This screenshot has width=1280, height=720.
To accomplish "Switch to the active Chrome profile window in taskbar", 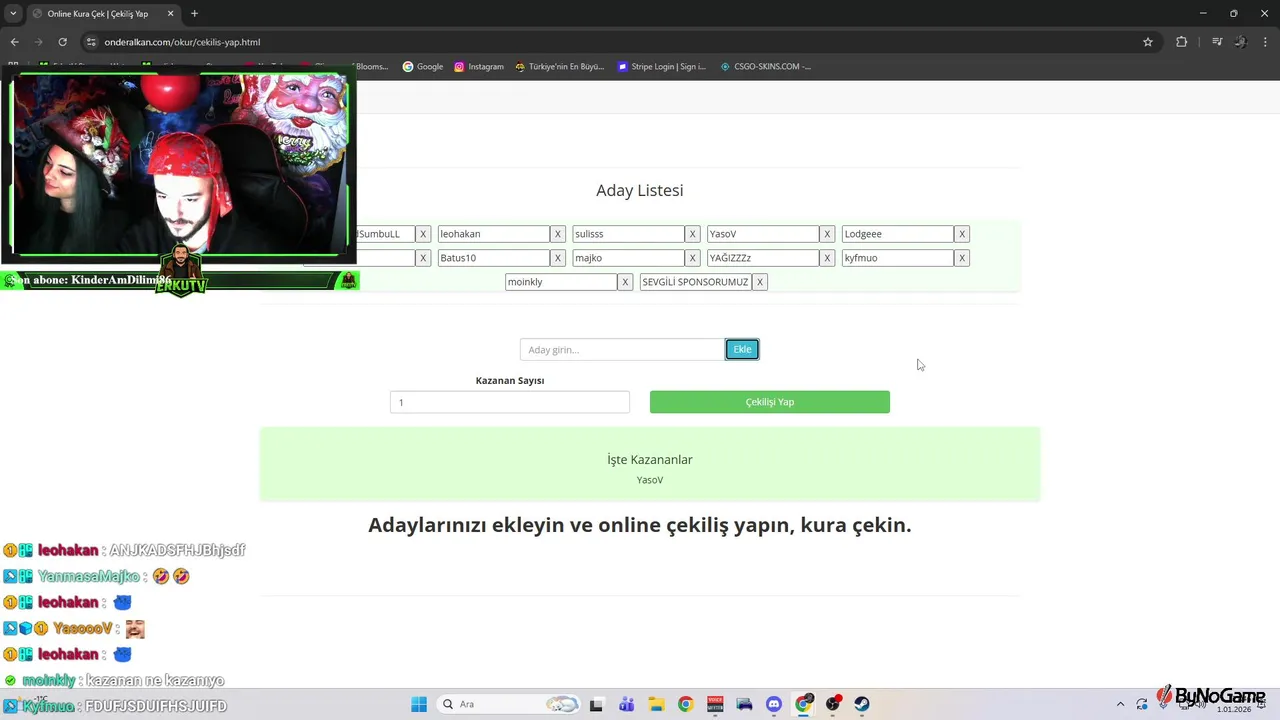I will coord(803,704).
